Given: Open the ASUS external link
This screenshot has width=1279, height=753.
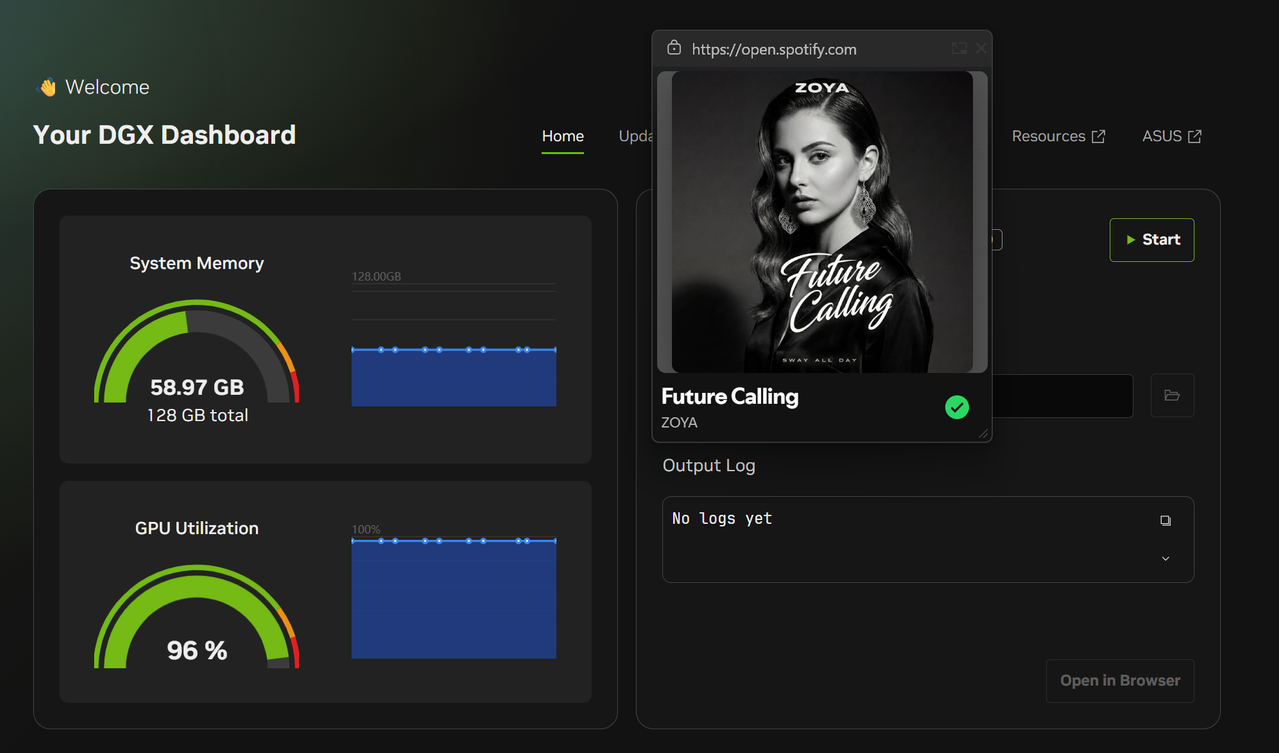Looking at the screenshot, I should tap(1172, 136).
